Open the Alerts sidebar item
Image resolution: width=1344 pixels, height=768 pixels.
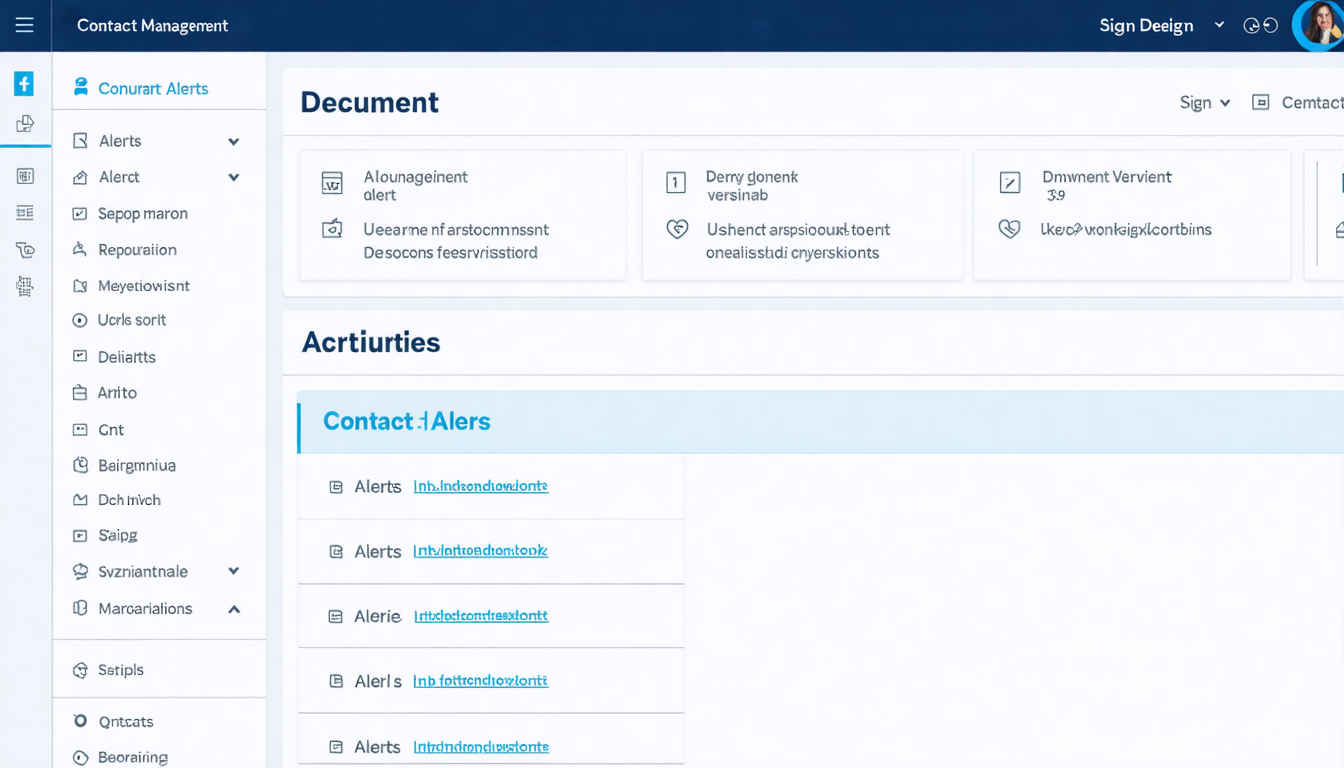click(x=120, y=141)
